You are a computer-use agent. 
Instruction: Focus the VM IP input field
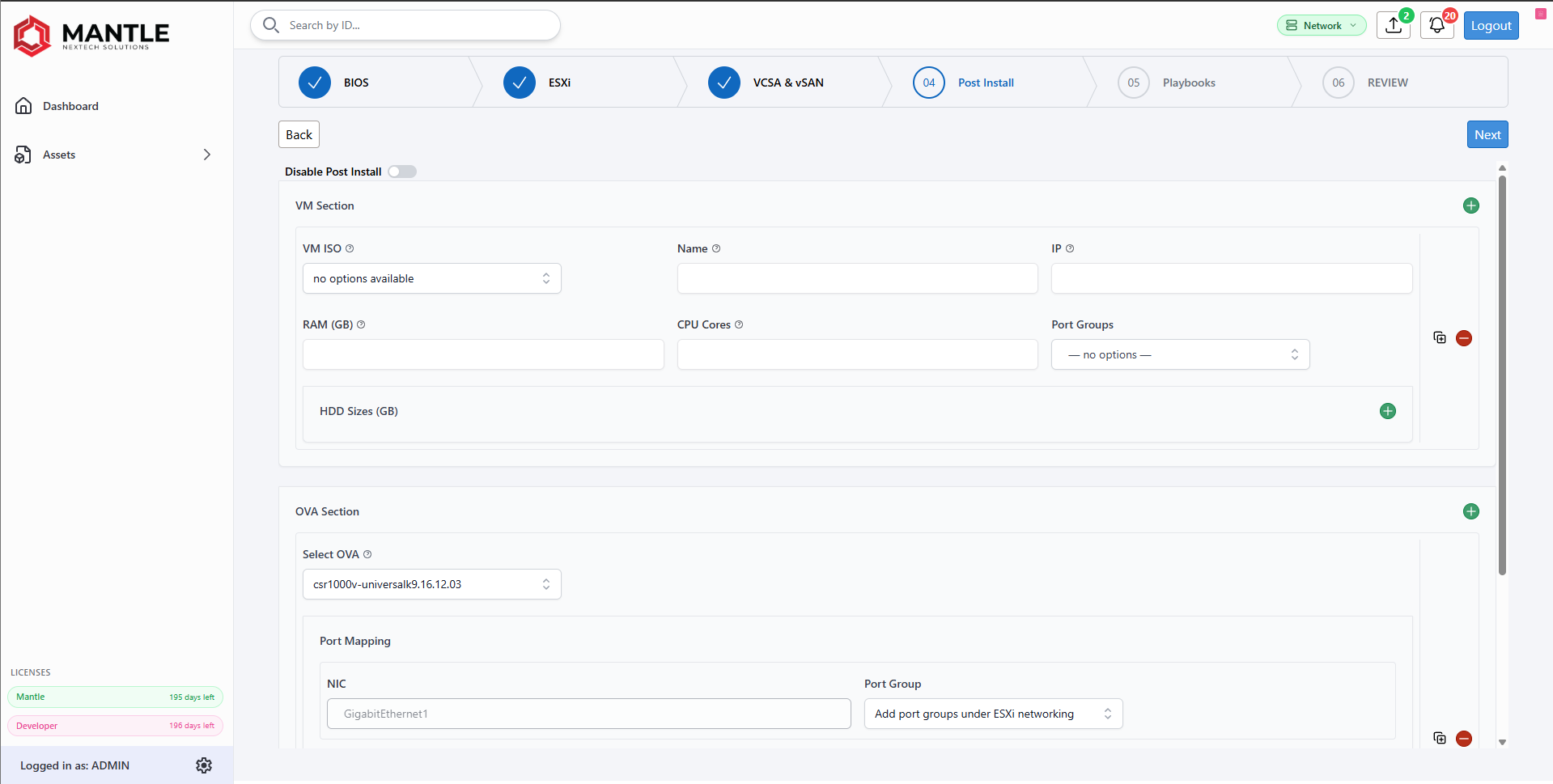[1232, 278]
